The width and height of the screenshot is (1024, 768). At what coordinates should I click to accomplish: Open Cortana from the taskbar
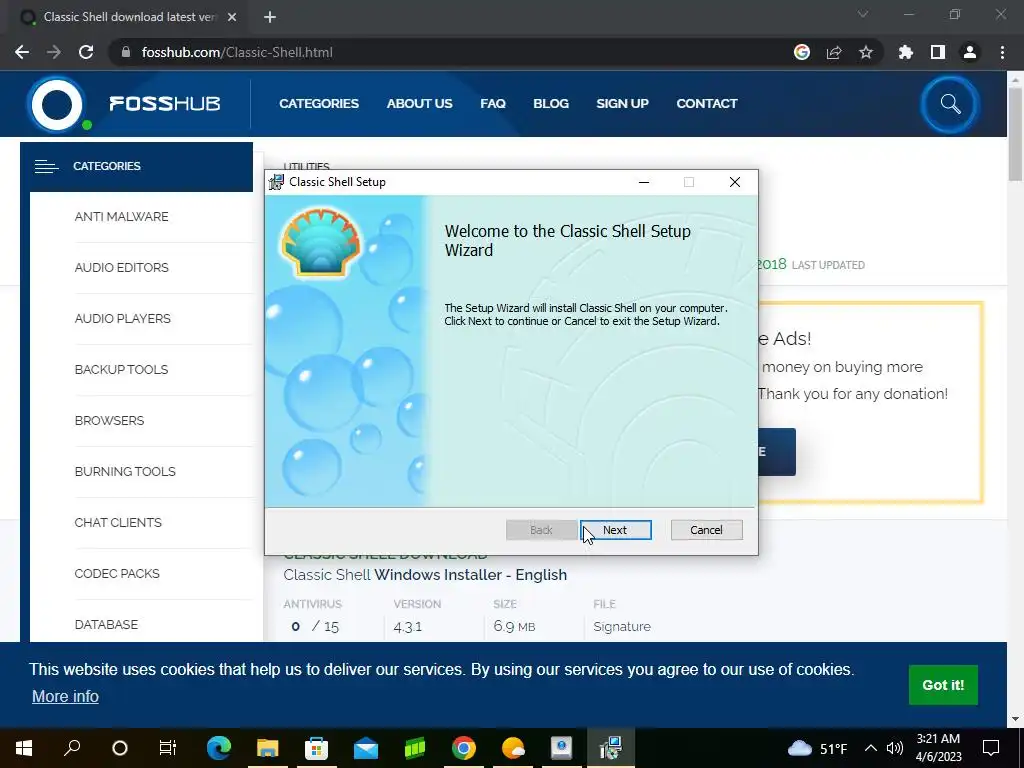tap(120, 748)
